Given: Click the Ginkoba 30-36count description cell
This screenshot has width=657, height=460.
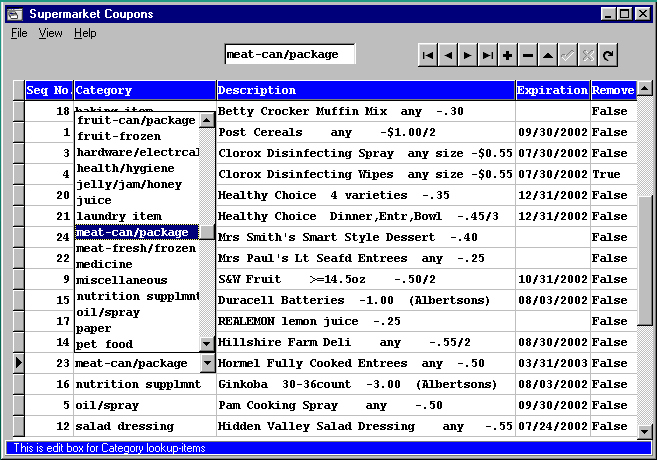Looking at the screenshot, I should [x=366, y=384].
